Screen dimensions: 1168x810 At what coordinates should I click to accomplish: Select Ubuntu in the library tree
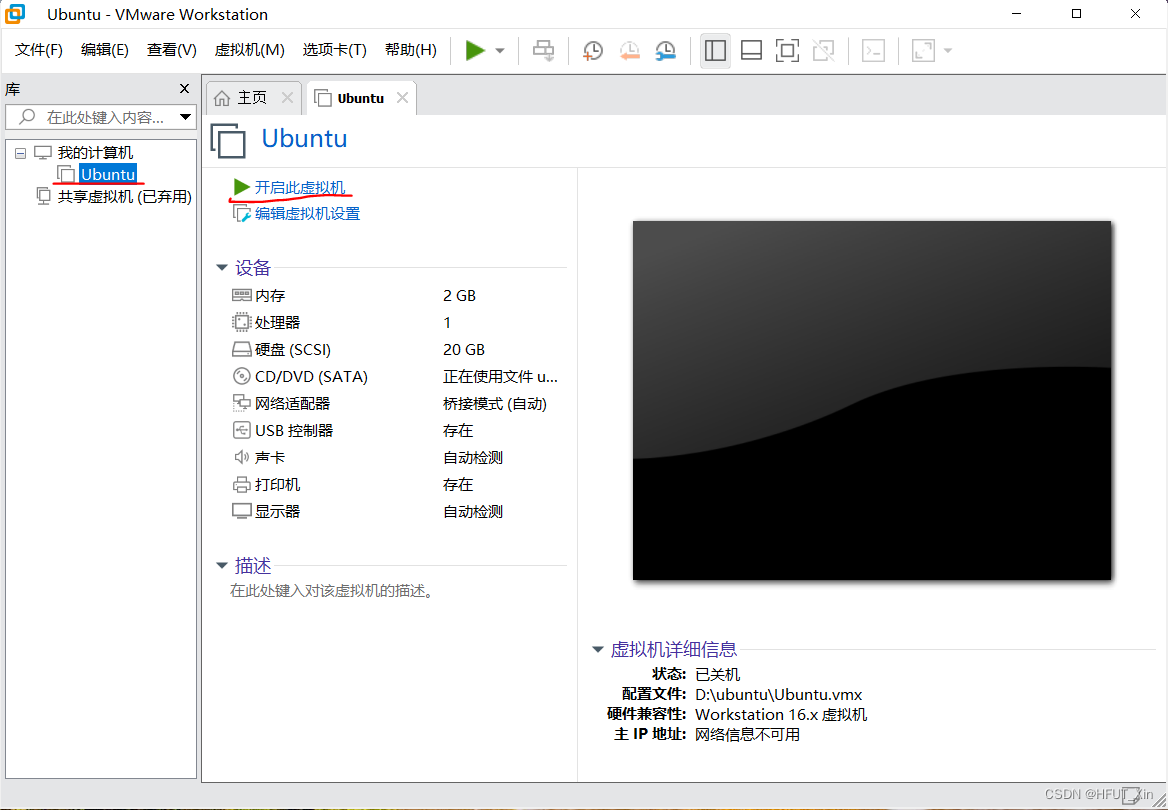pyautogui.click(x=108, y=174)
